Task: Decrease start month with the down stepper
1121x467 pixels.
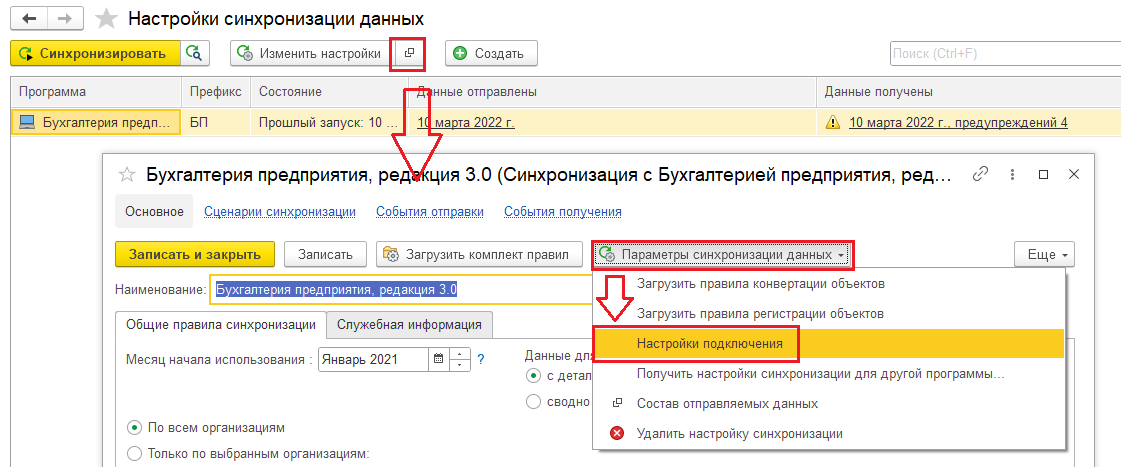Action: tap(460, 365)
